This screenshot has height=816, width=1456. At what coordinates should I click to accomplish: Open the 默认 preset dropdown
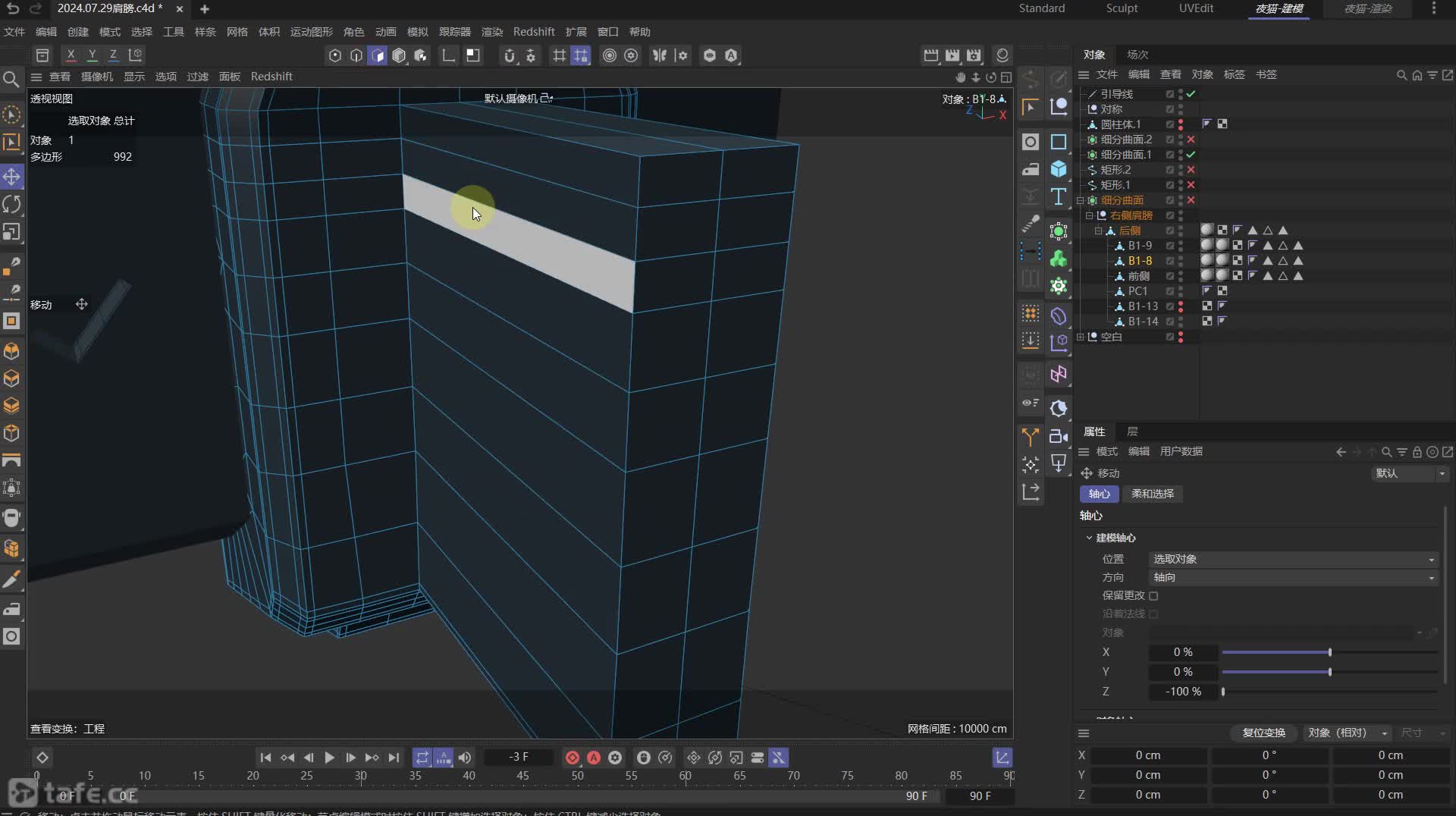(x=1410, y=473)
